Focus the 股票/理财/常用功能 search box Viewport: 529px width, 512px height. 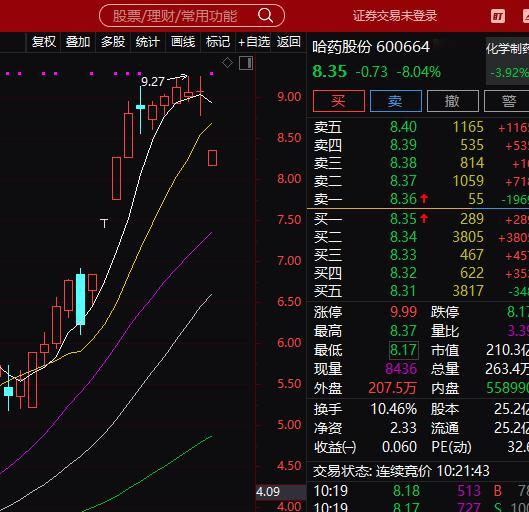pos(192,16)
